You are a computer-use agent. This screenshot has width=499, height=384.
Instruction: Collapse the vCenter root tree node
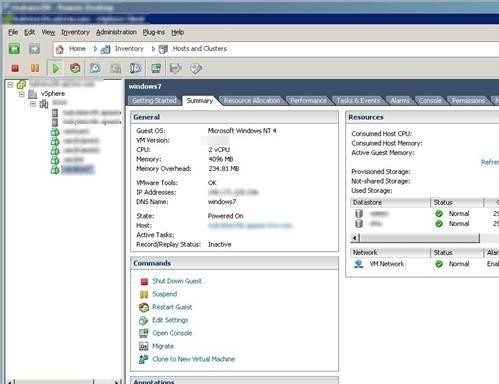(x=10, y=85)
